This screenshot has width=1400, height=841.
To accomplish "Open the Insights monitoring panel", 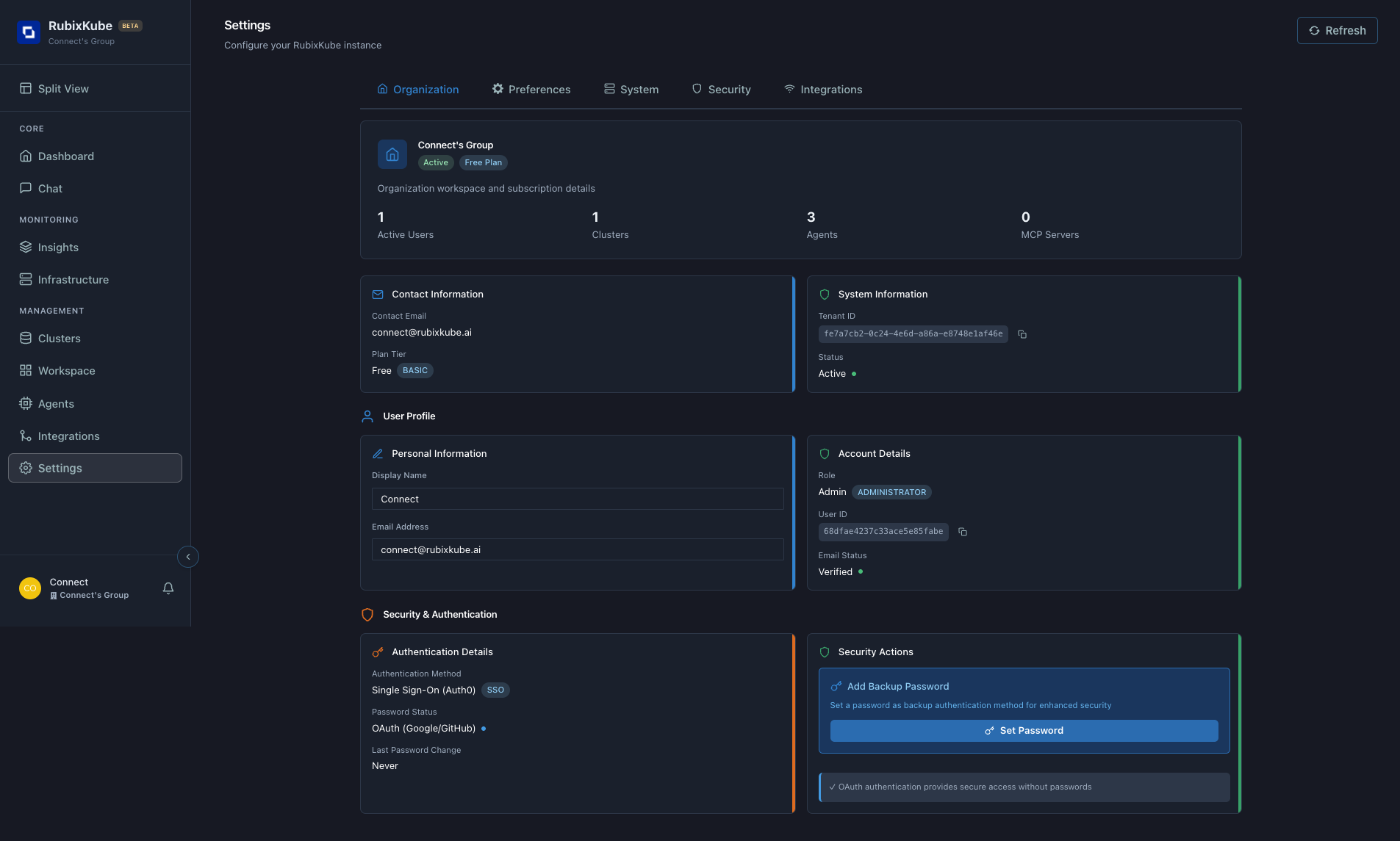I will (58, 247).
